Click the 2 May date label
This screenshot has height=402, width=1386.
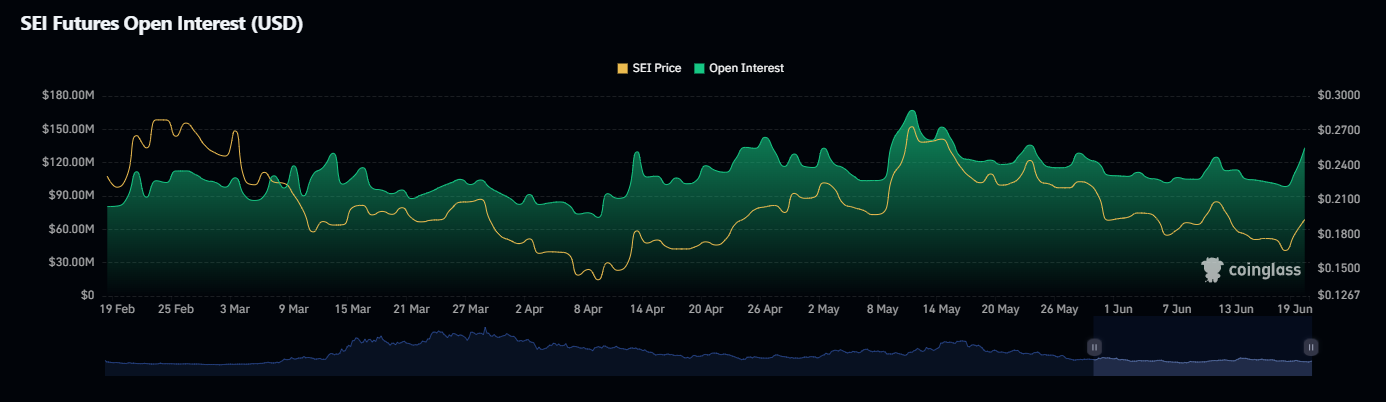823,310
